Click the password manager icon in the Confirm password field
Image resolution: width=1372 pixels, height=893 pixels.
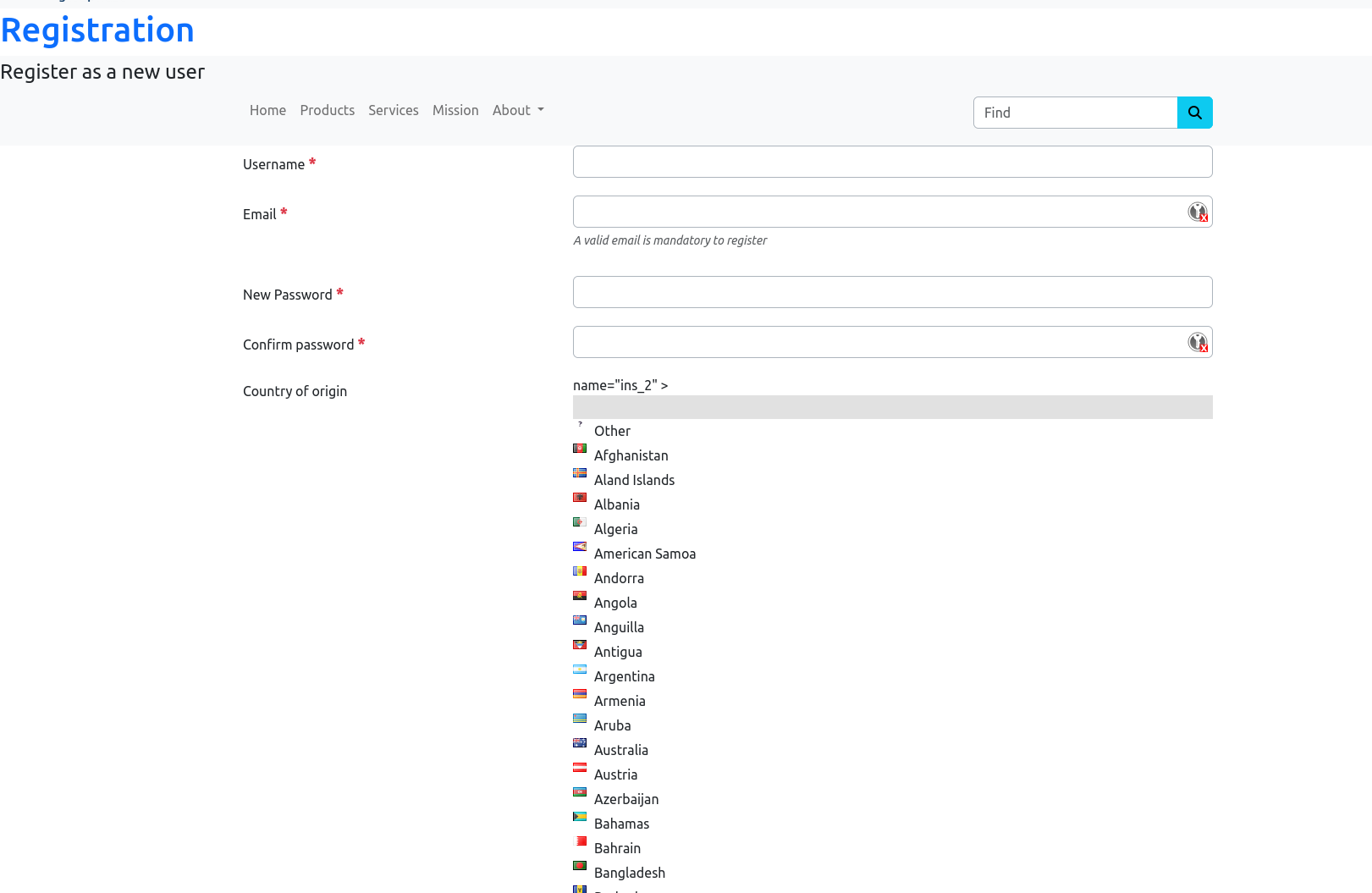[1198, 343]
